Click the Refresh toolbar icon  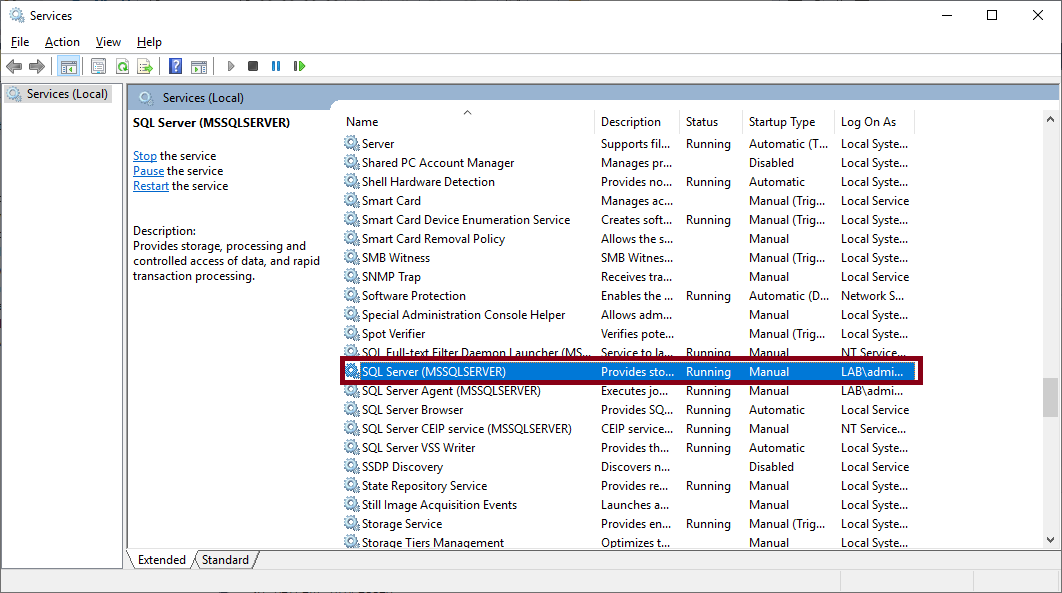pos(123,66)
